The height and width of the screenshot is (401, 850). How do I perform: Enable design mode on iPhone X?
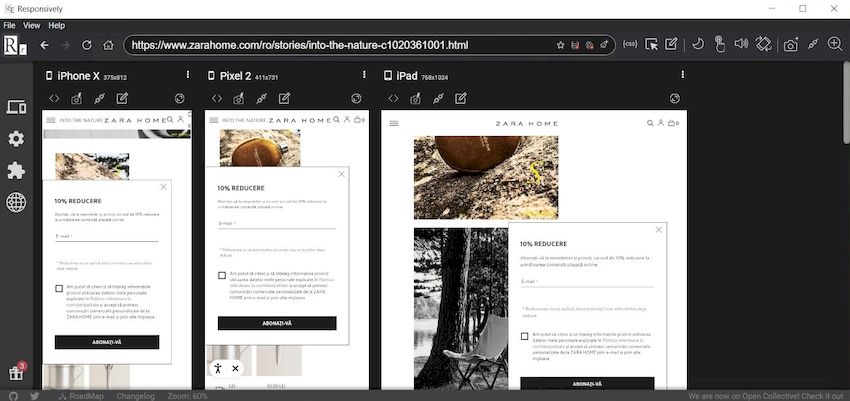(x=122, y=98)
